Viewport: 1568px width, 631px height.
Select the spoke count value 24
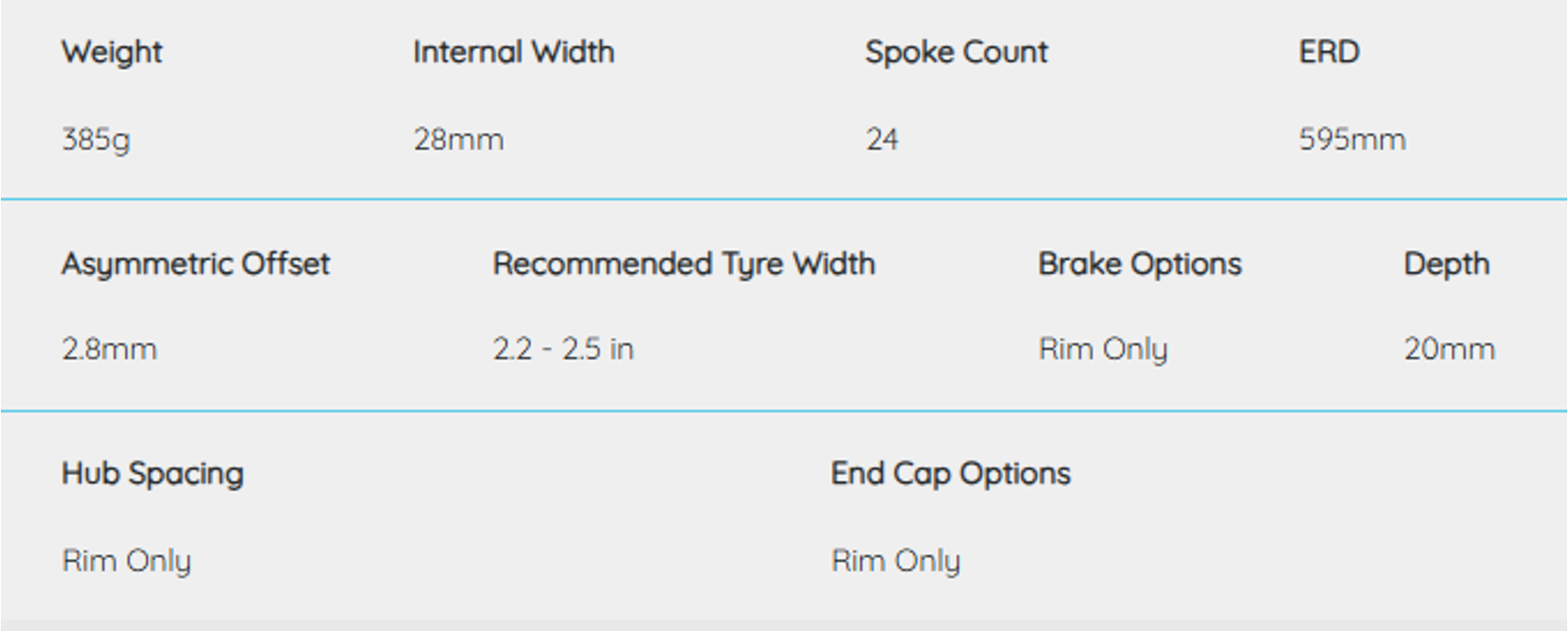tap(882, 140)
